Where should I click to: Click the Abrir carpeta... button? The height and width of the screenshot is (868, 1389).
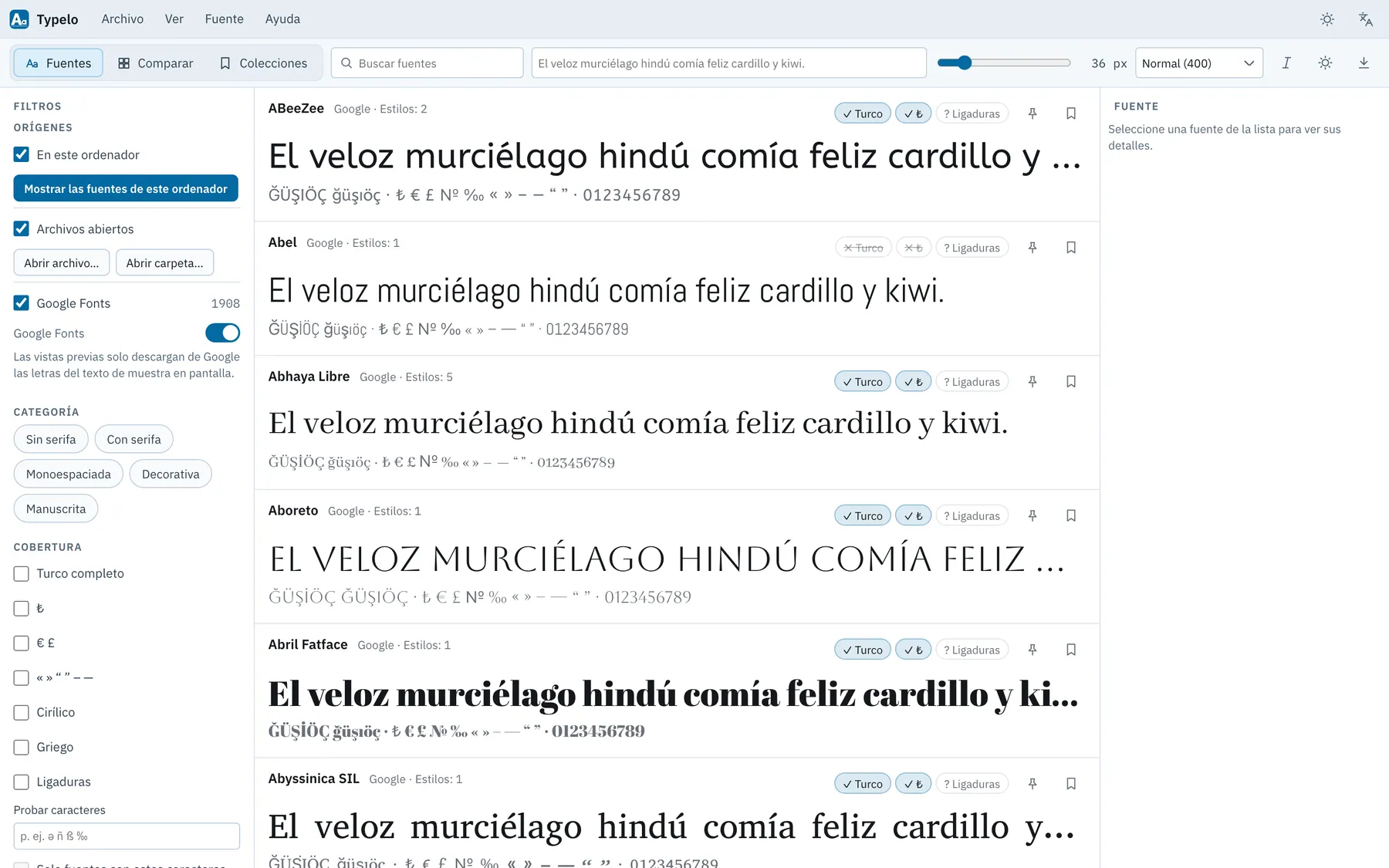click(x=165, y=263)
